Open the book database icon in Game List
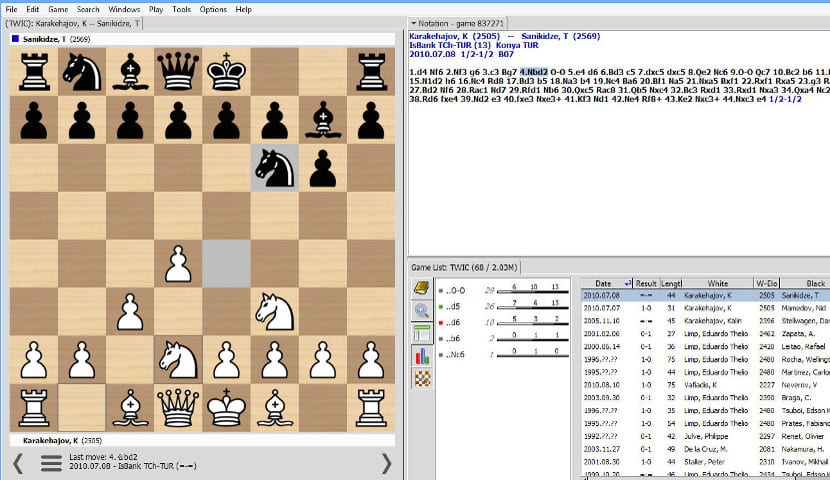 pyautogui.click(x=422, y=288)
